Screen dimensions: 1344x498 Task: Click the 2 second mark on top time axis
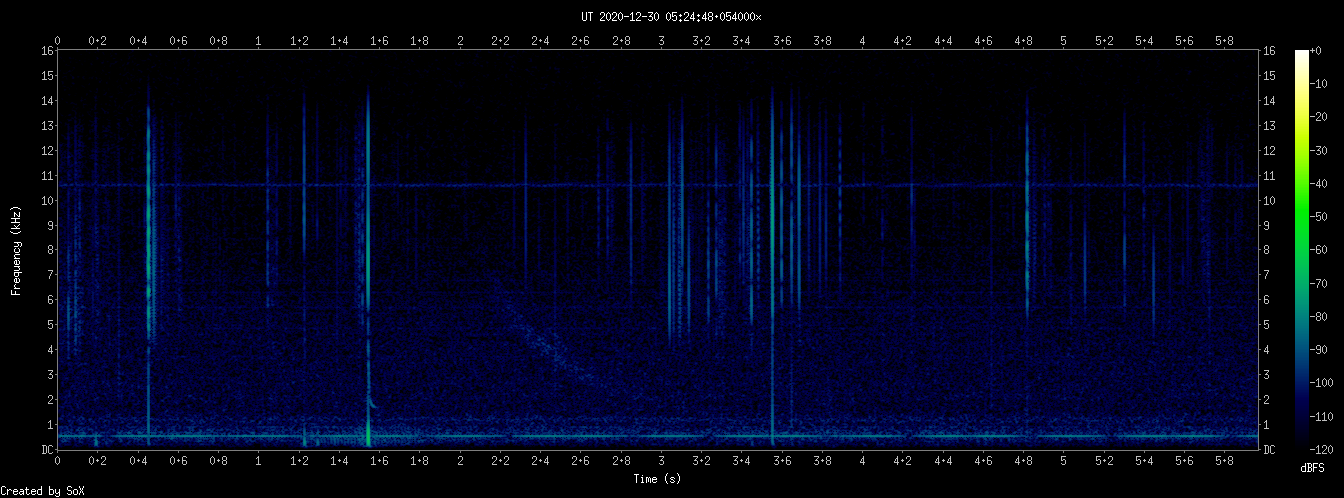point(460,40)
